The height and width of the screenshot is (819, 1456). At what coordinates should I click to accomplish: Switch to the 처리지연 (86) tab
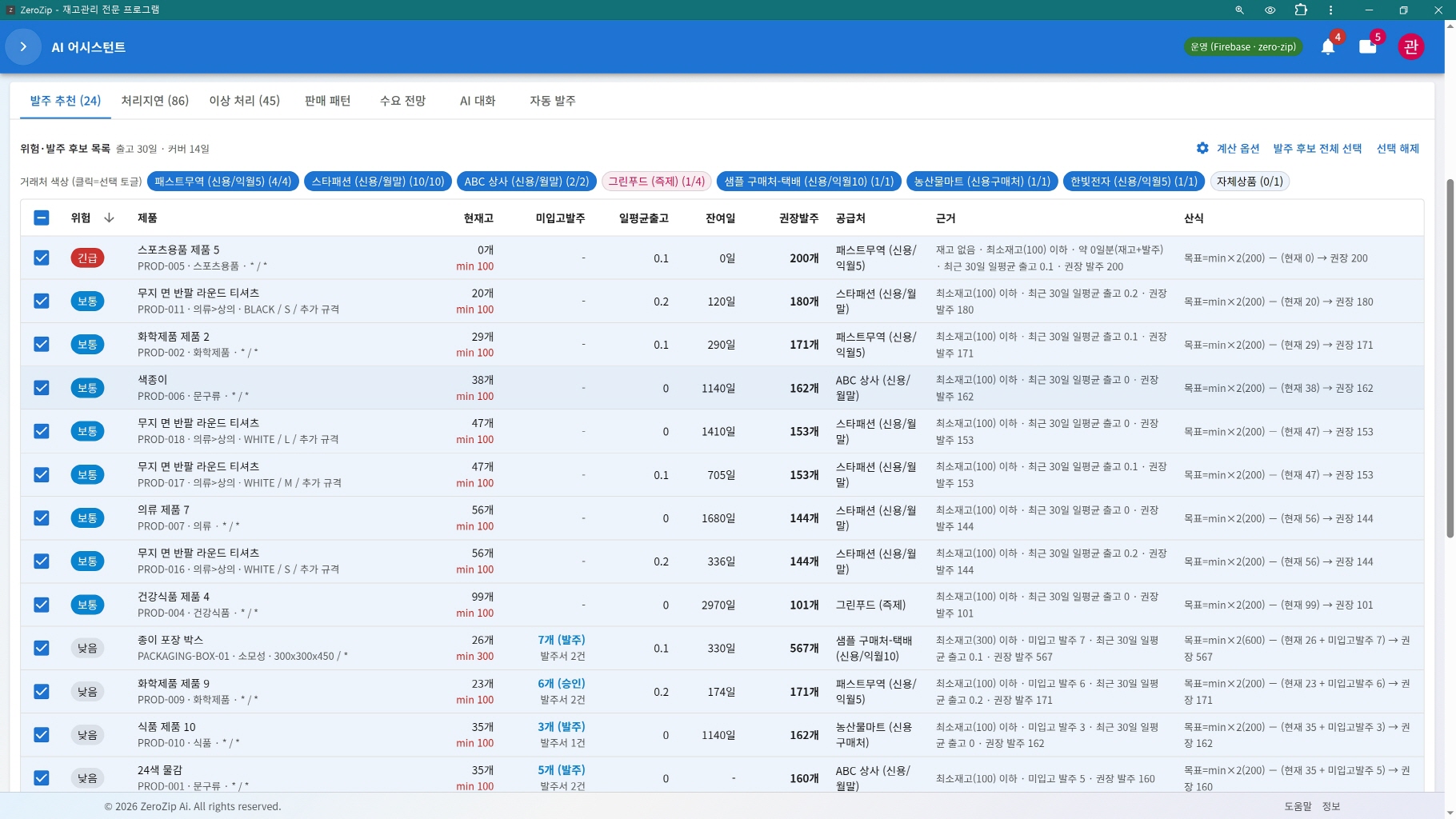click(x=155, y=101)
